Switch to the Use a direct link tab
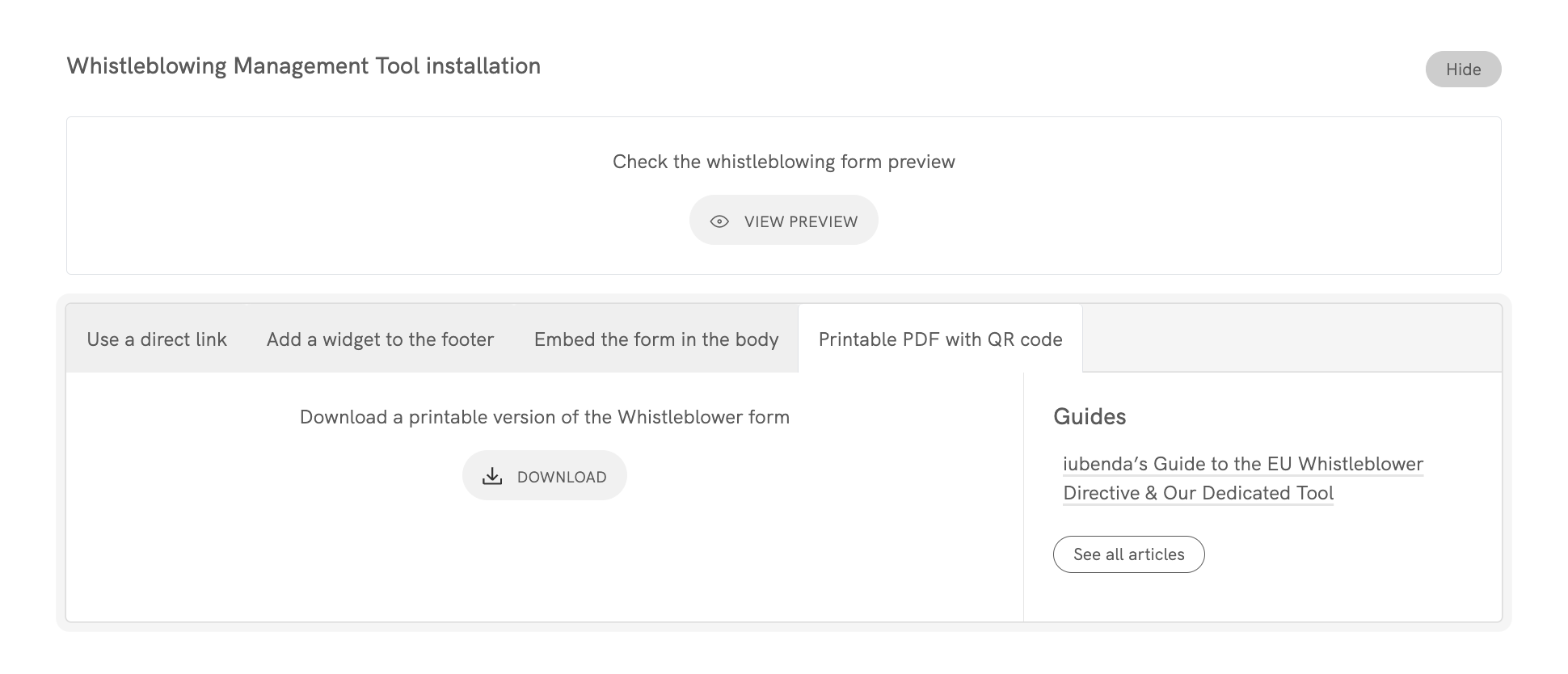 click(157, 339)
